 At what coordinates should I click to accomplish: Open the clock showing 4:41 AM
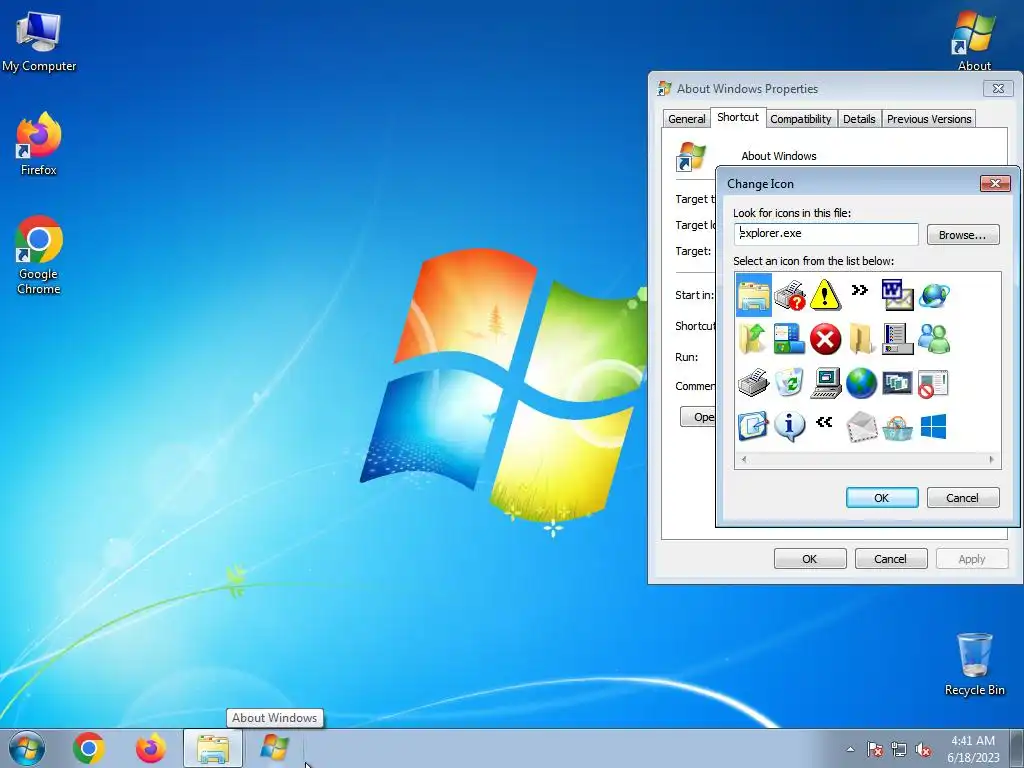[973, 749]
